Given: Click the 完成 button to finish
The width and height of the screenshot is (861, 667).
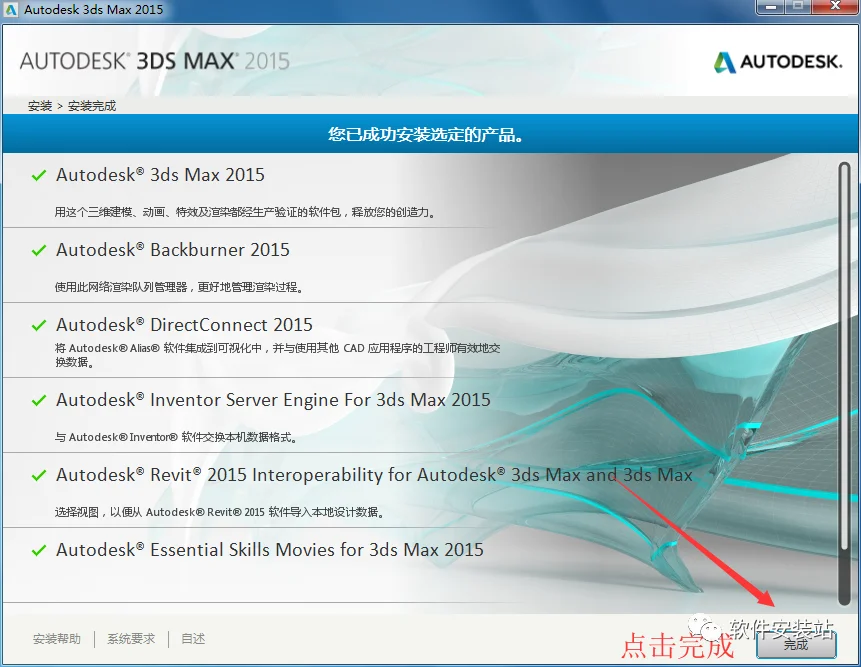Looking at the screenshot, I should (x=796, y=644).
